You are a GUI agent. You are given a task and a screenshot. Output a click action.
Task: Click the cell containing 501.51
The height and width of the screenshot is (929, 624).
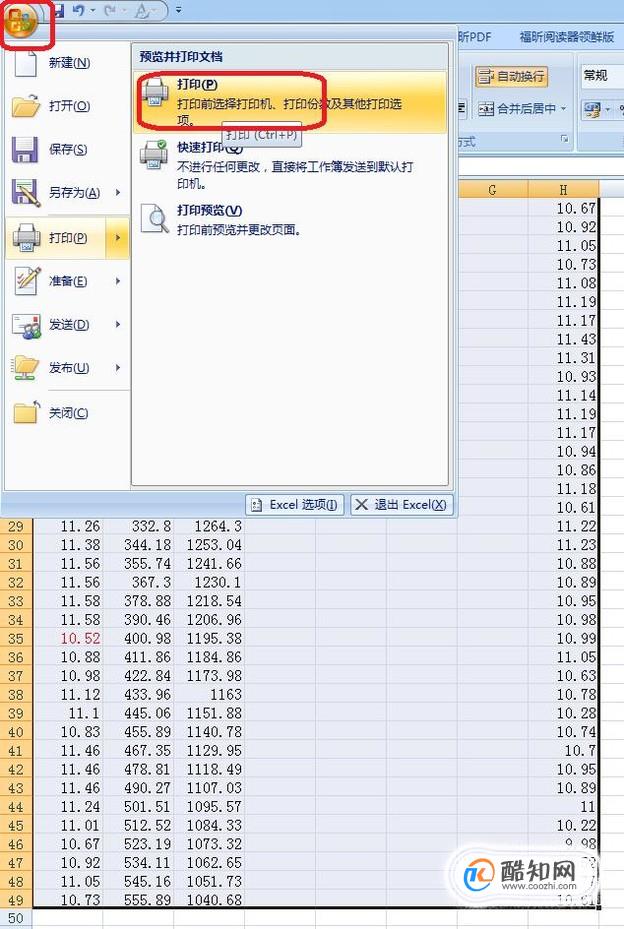click(139, 806)
